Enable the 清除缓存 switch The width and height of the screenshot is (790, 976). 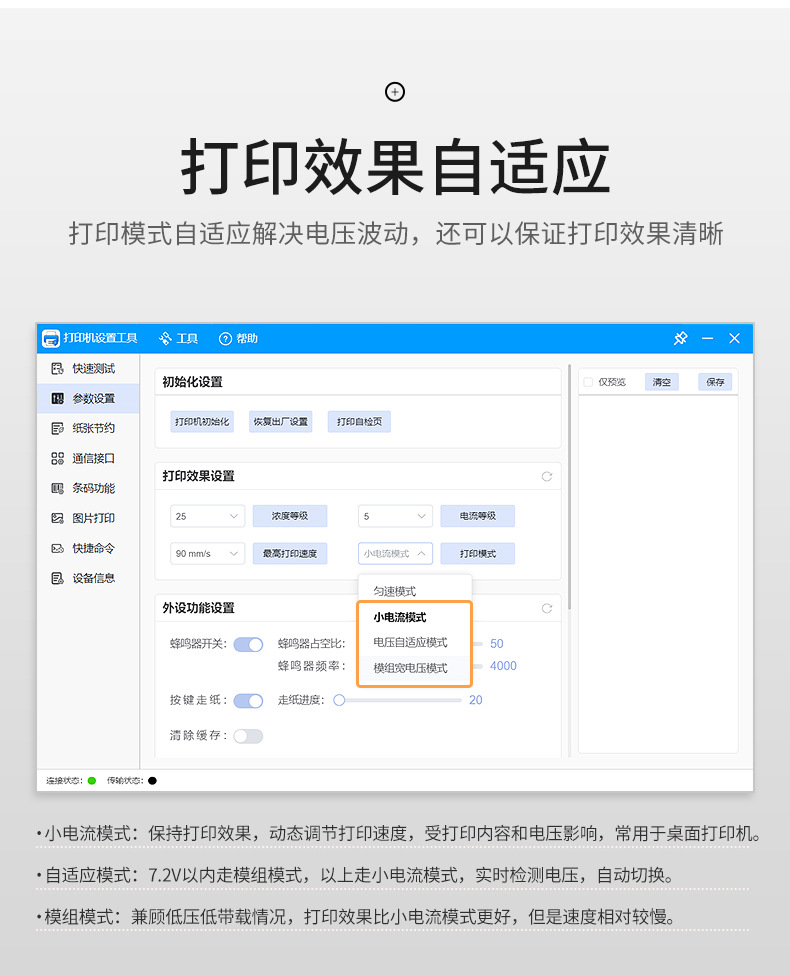(x=248, y=736)
